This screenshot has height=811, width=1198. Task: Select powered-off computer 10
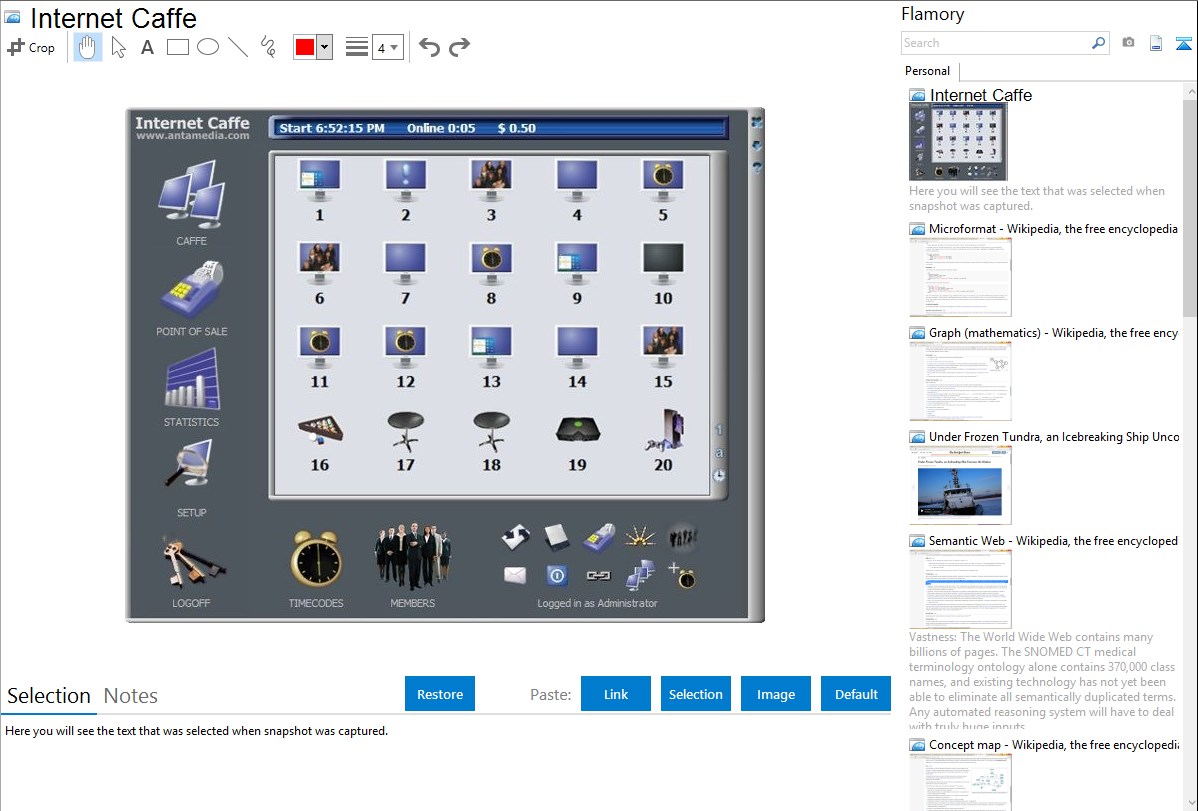[x=663, y=274]
